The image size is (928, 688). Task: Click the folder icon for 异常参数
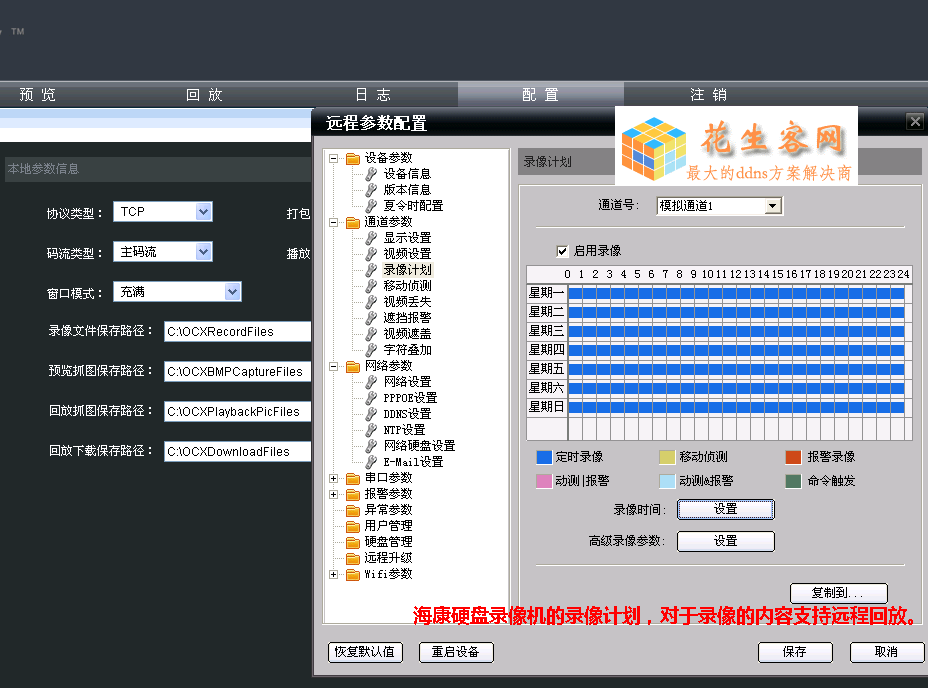pyautogui.click(x=352, y=510)
